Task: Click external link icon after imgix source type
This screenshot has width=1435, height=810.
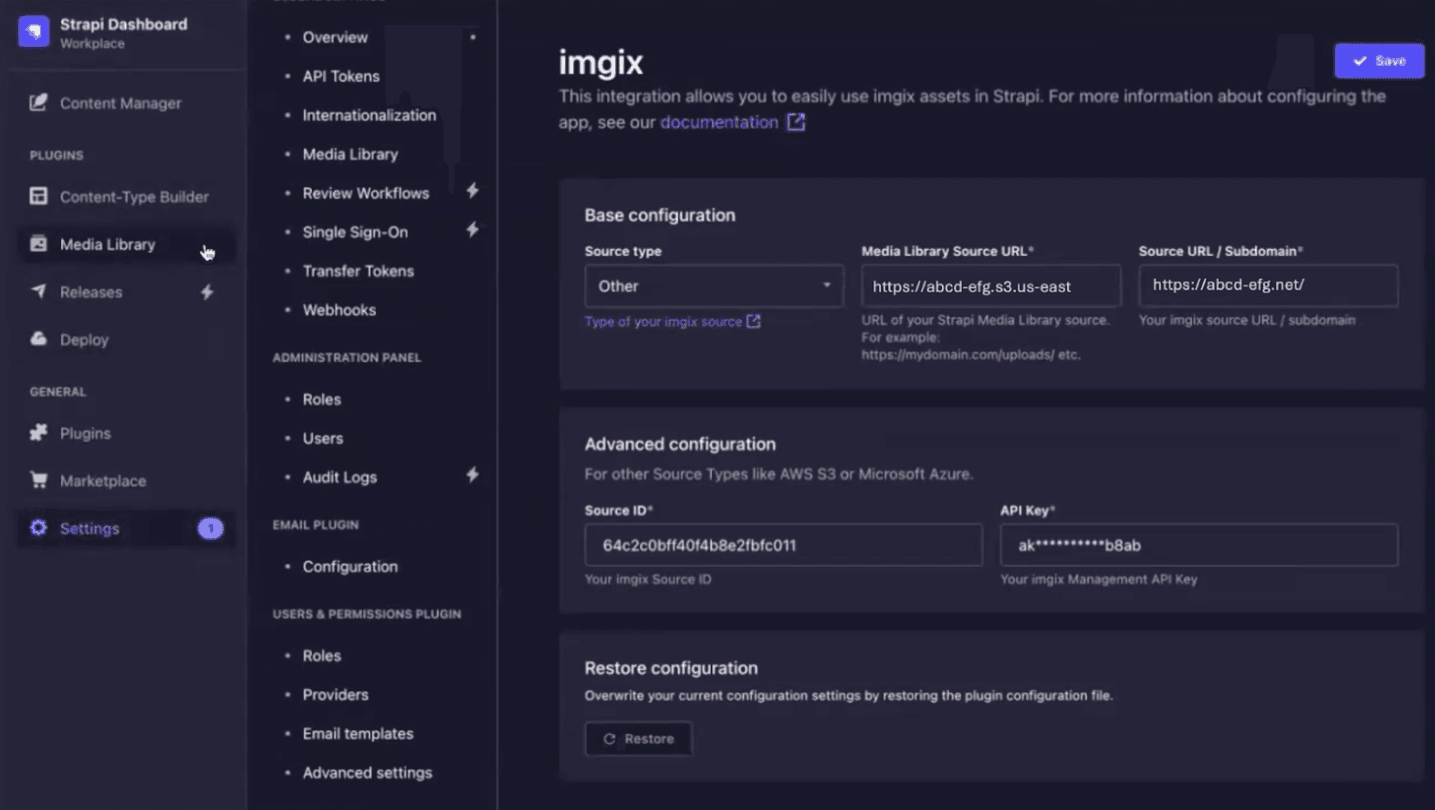Action: click(x=754, y=321)
